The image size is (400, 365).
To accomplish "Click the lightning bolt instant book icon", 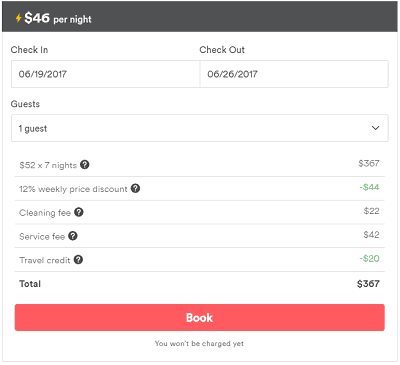I will (x=19, y=18).
